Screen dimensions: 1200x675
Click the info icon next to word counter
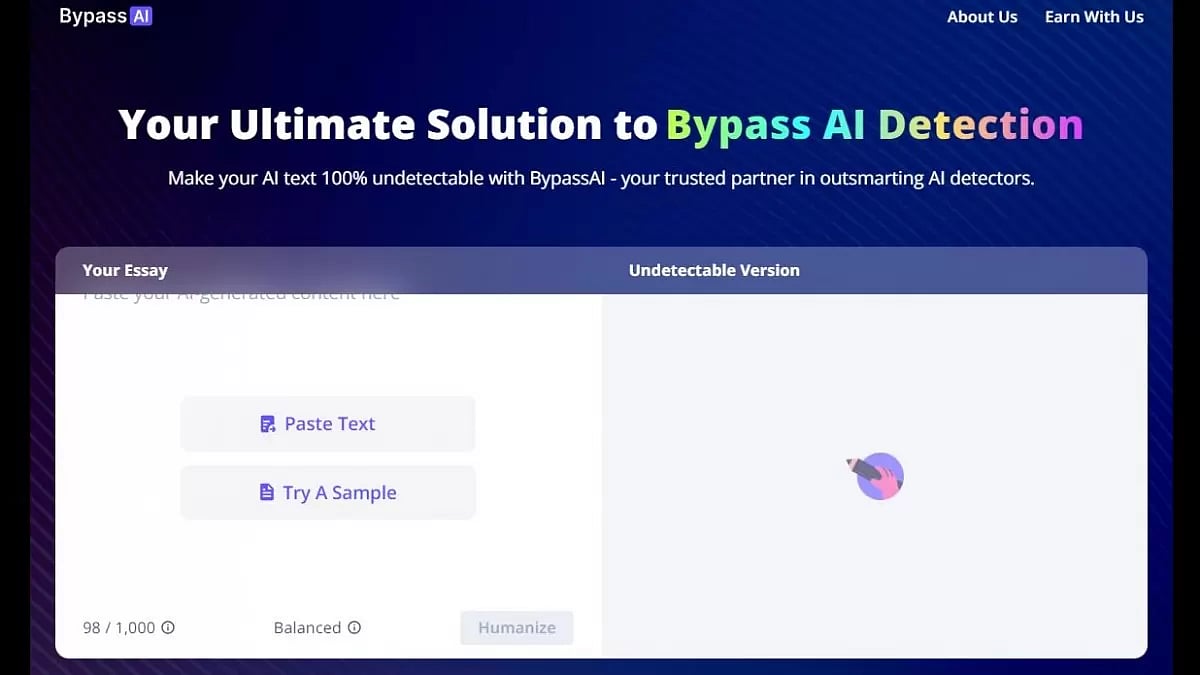(168, 628)
